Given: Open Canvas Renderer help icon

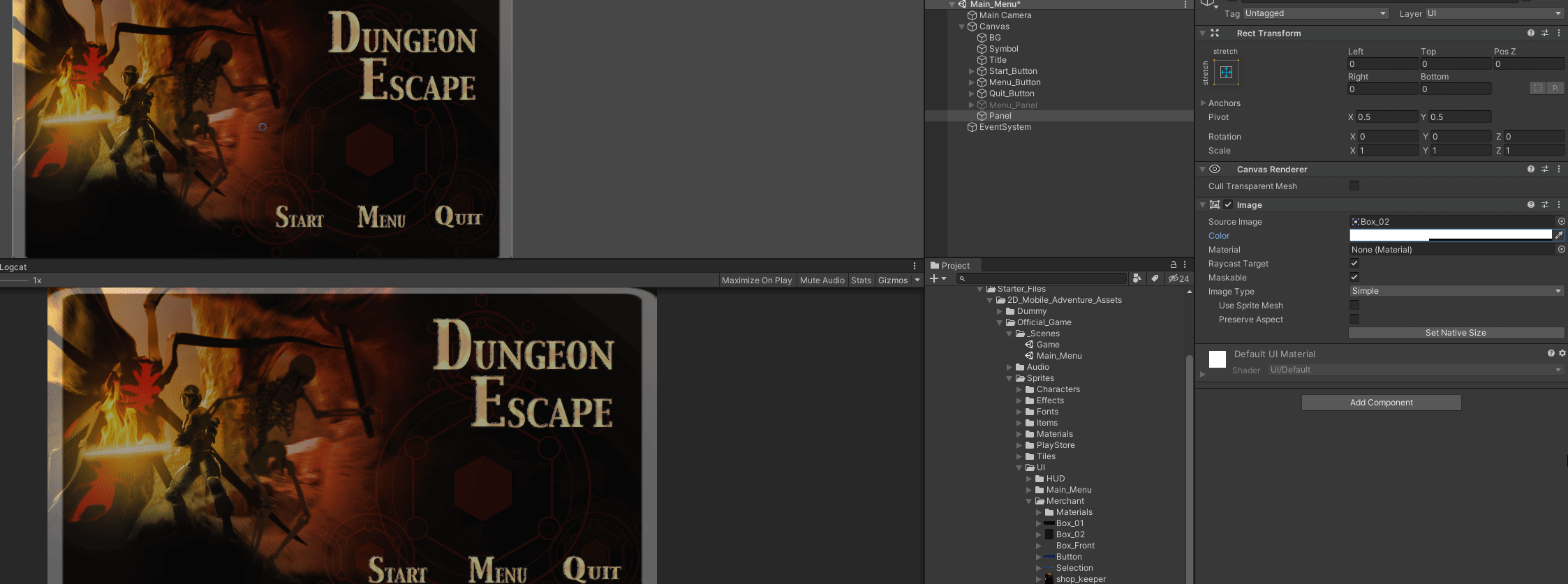Looking at the screenshot, I should (x=1530, y=169).
